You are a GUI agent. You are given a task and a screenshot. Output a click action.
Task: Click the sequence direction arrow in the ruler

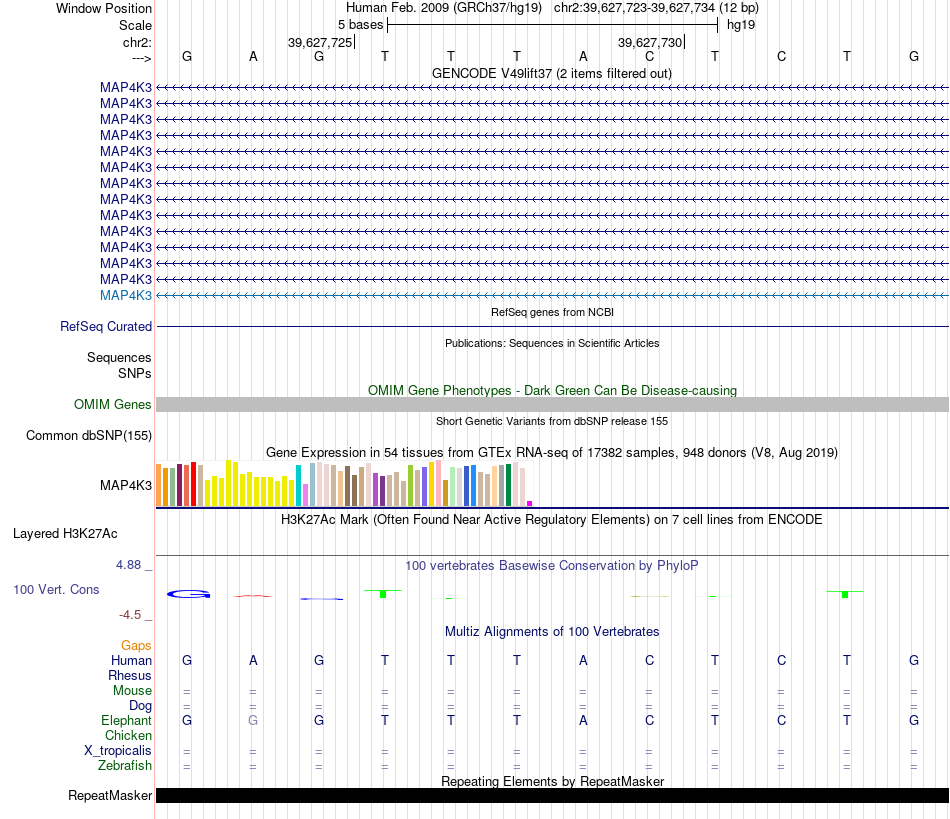[142, 58]
